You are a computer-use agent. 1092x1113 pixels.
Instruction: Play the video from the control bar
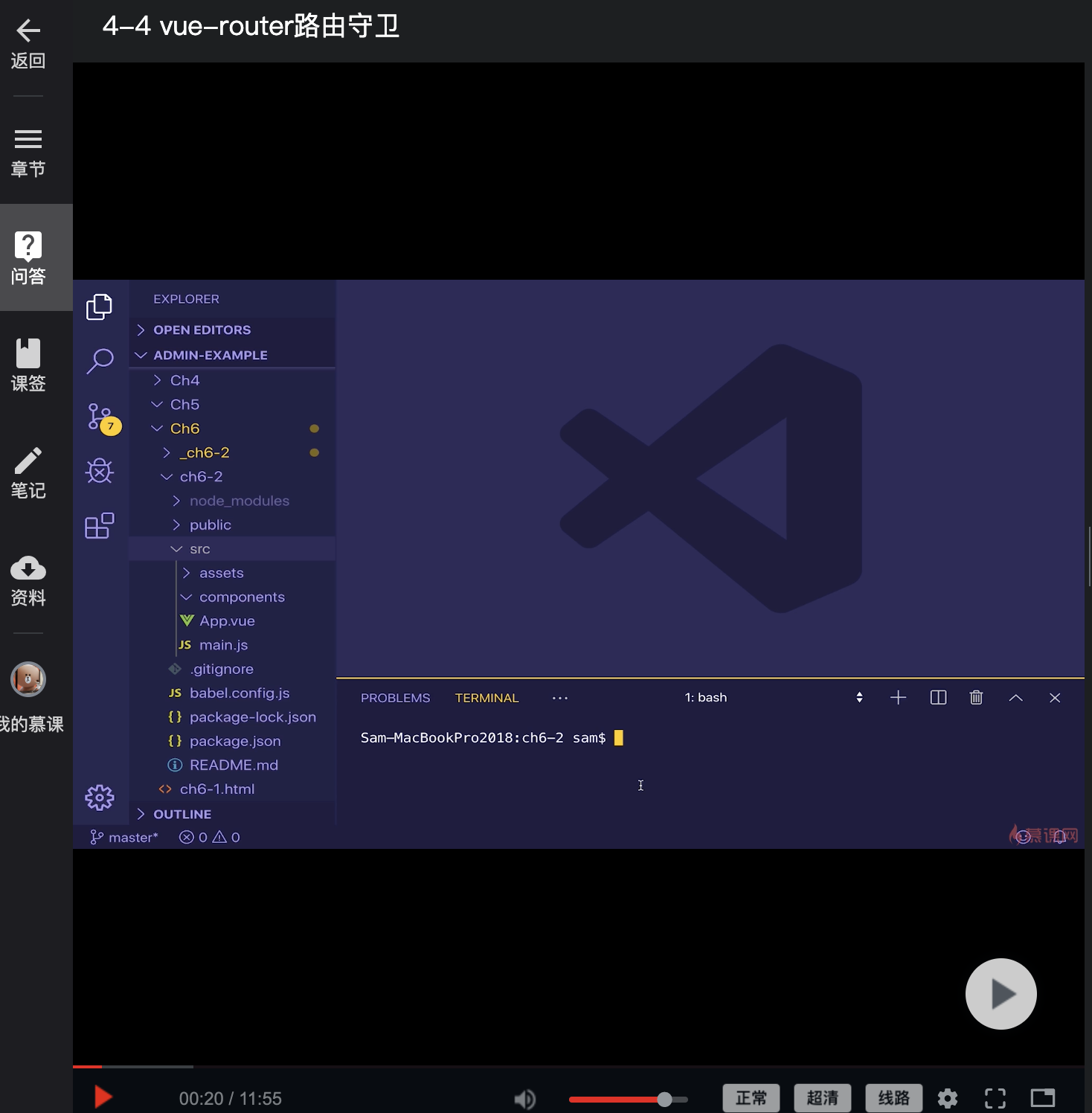pos(103,1097)
